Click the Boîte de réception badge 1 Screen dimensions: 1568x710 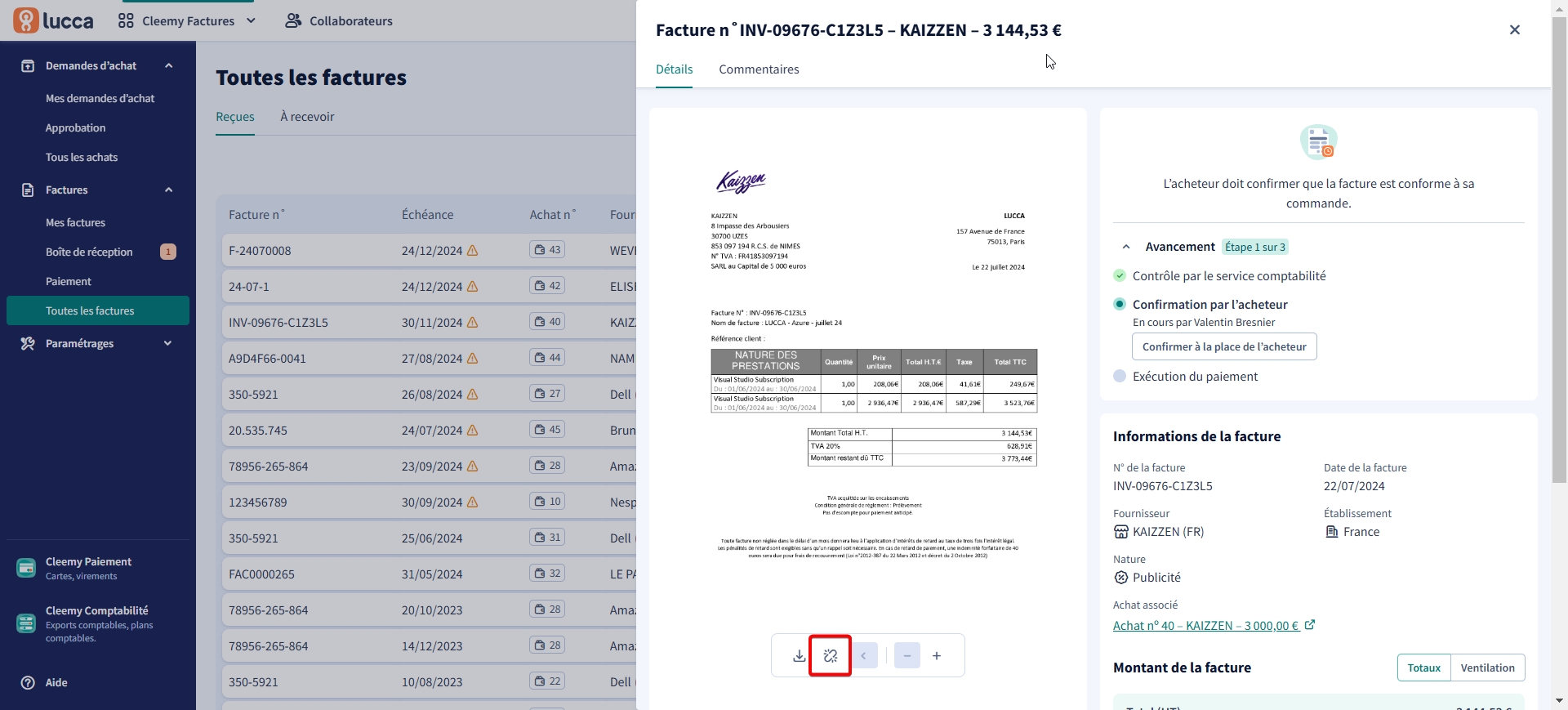tap(168, 252)
